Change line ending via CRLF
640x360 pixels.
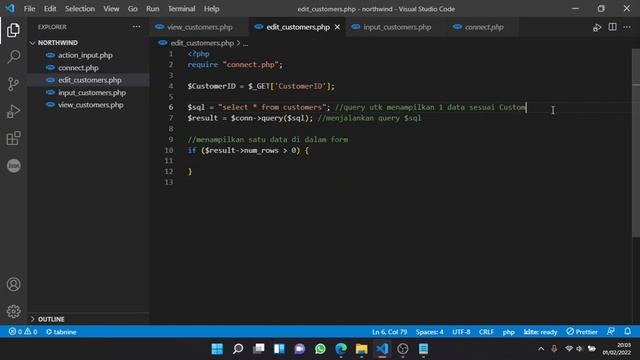(x=486, y=332)
